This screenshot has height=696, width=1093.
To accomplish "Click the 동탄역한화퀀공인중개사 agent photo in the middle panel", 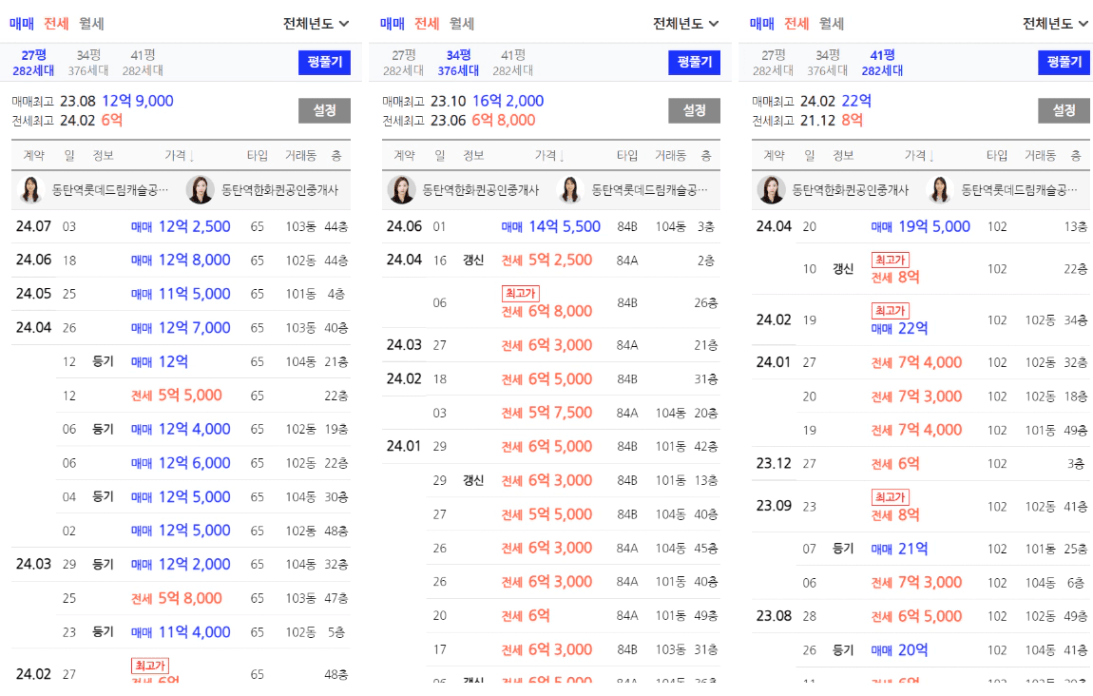I will 401,189.
